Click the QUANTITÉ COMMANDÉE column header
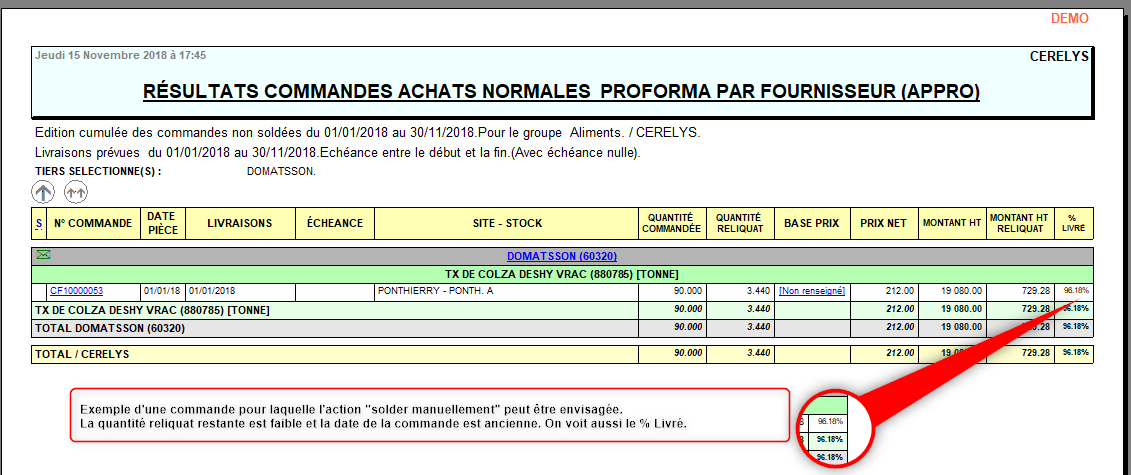 coord(671,223)
